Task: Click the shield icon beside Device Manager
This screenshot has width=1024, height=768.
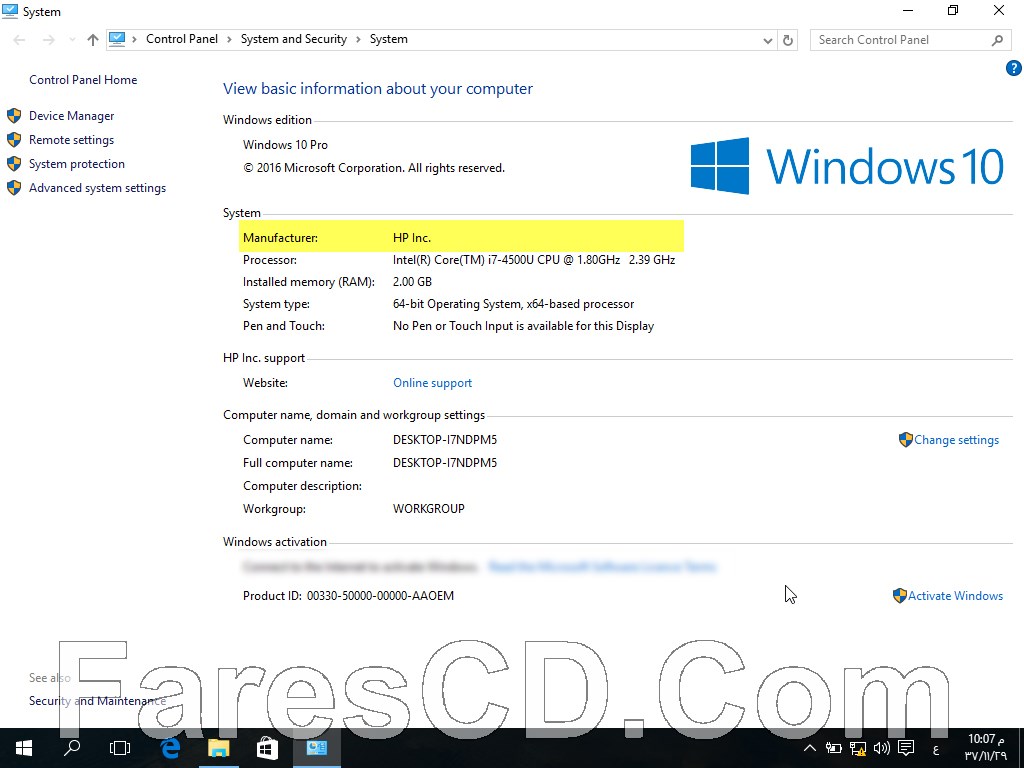Action: 14,116
